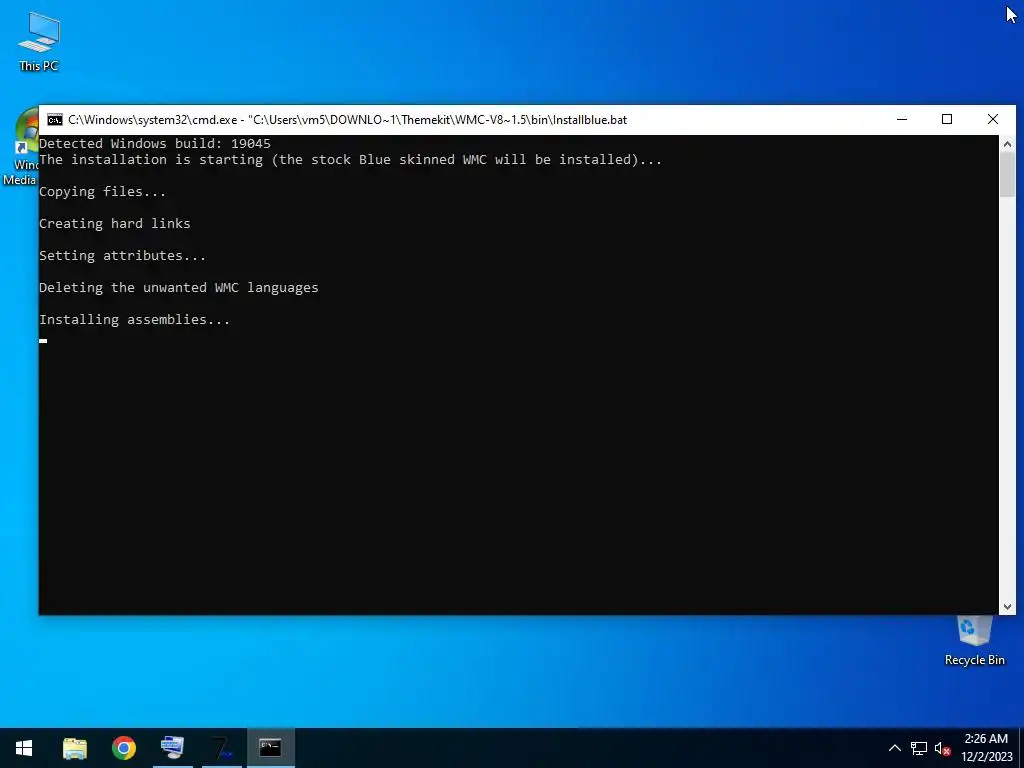Open the Recycle Bin desktop icon
This screenshot has height=768, width=1024.
pos(974,641)
